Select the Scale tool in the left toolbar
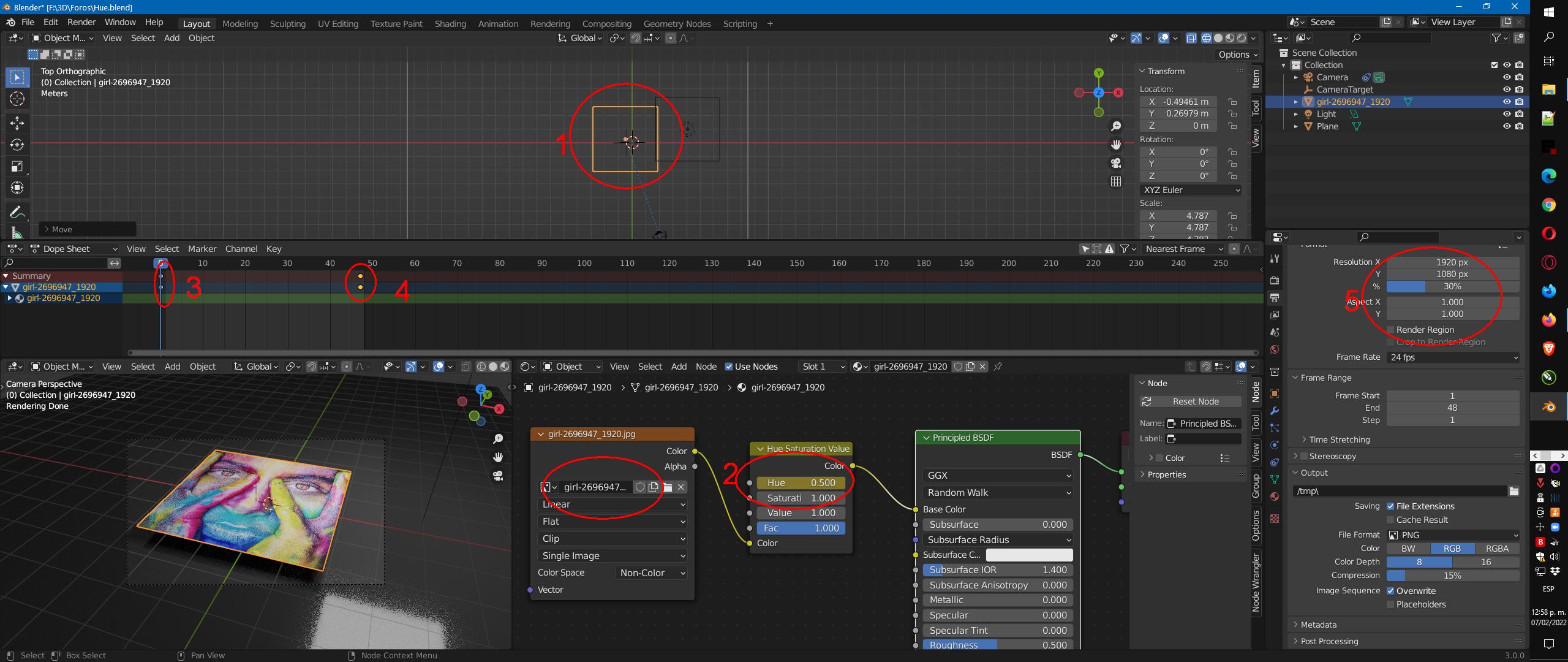This screenshot has height=662, width=1568. click(x=17, y=166)
